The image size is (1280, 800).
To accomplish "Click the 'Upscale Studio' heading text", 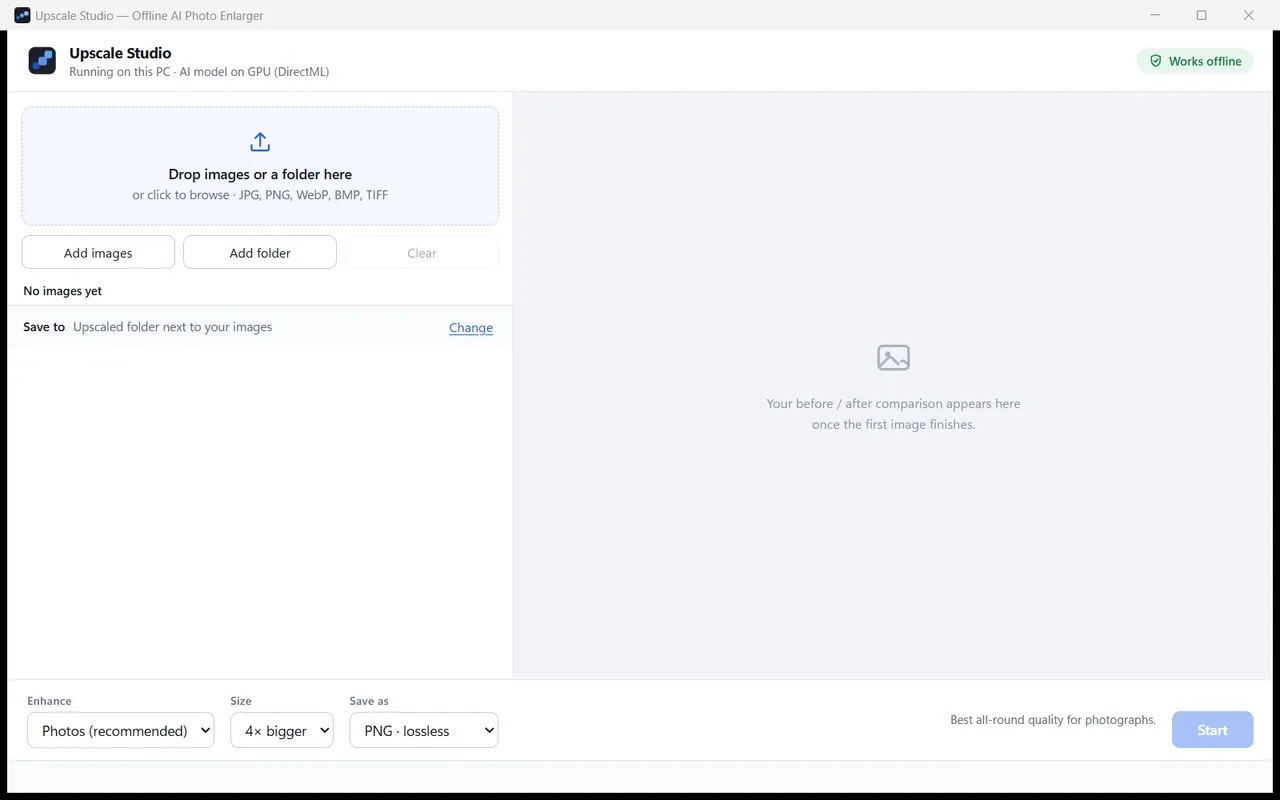I will coord(120,53).
